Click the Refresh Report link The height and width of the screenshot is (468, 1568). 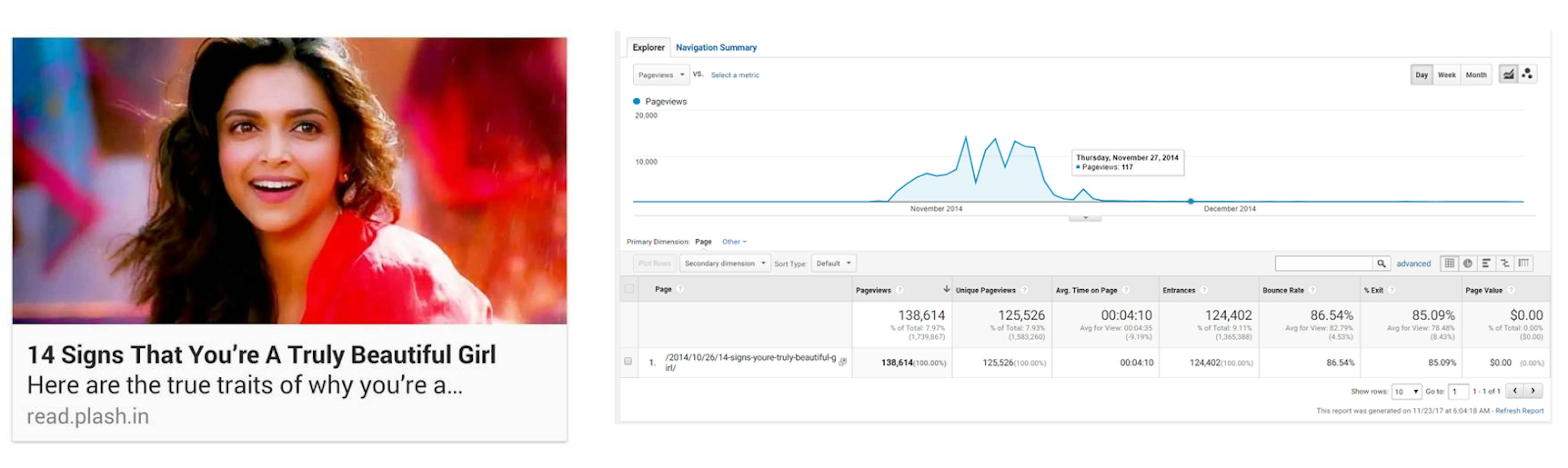(x=1519, y=411)
